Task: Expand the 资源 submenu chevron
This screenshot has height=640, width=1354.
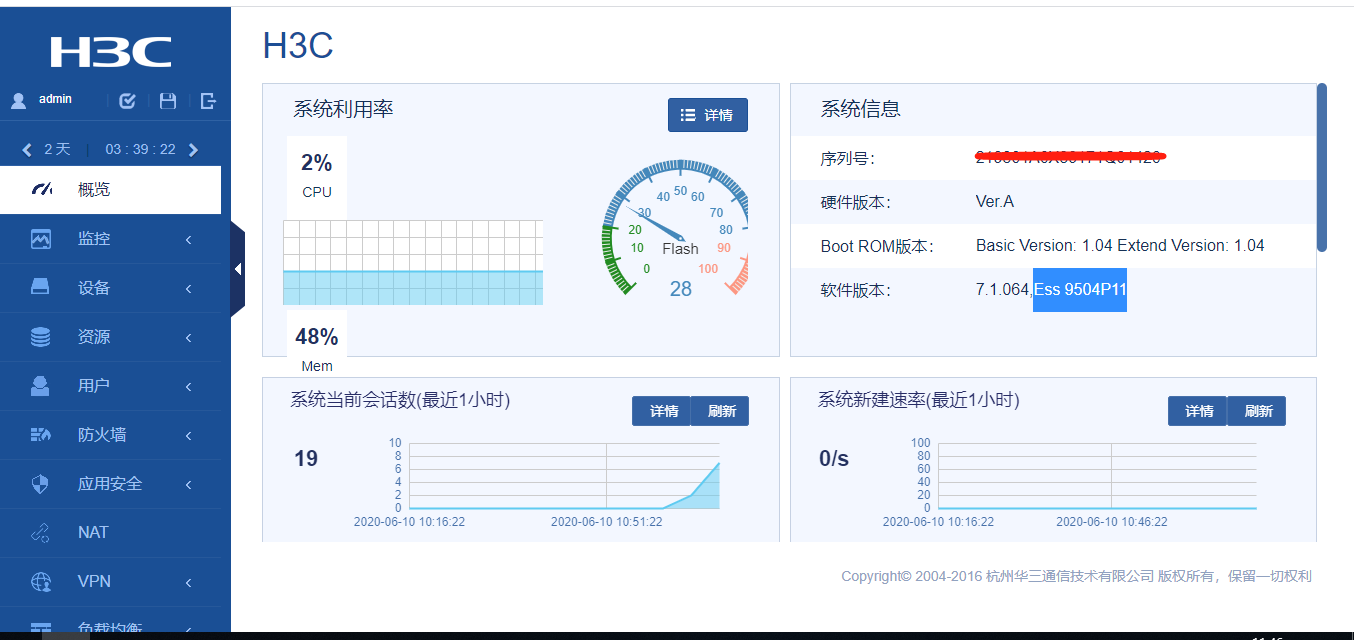Action: [x=188, y=338]
